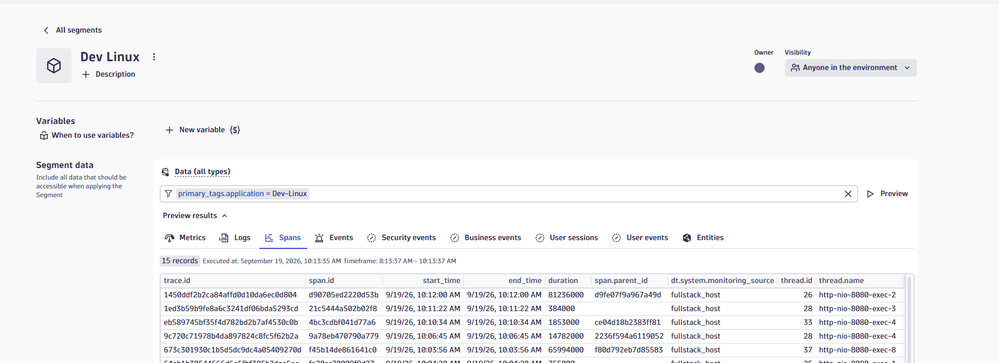Select trace 9c720c71978b4da897824c8fc5f62b2a
Screen dimensions: 999x363
tap(231, 336)
